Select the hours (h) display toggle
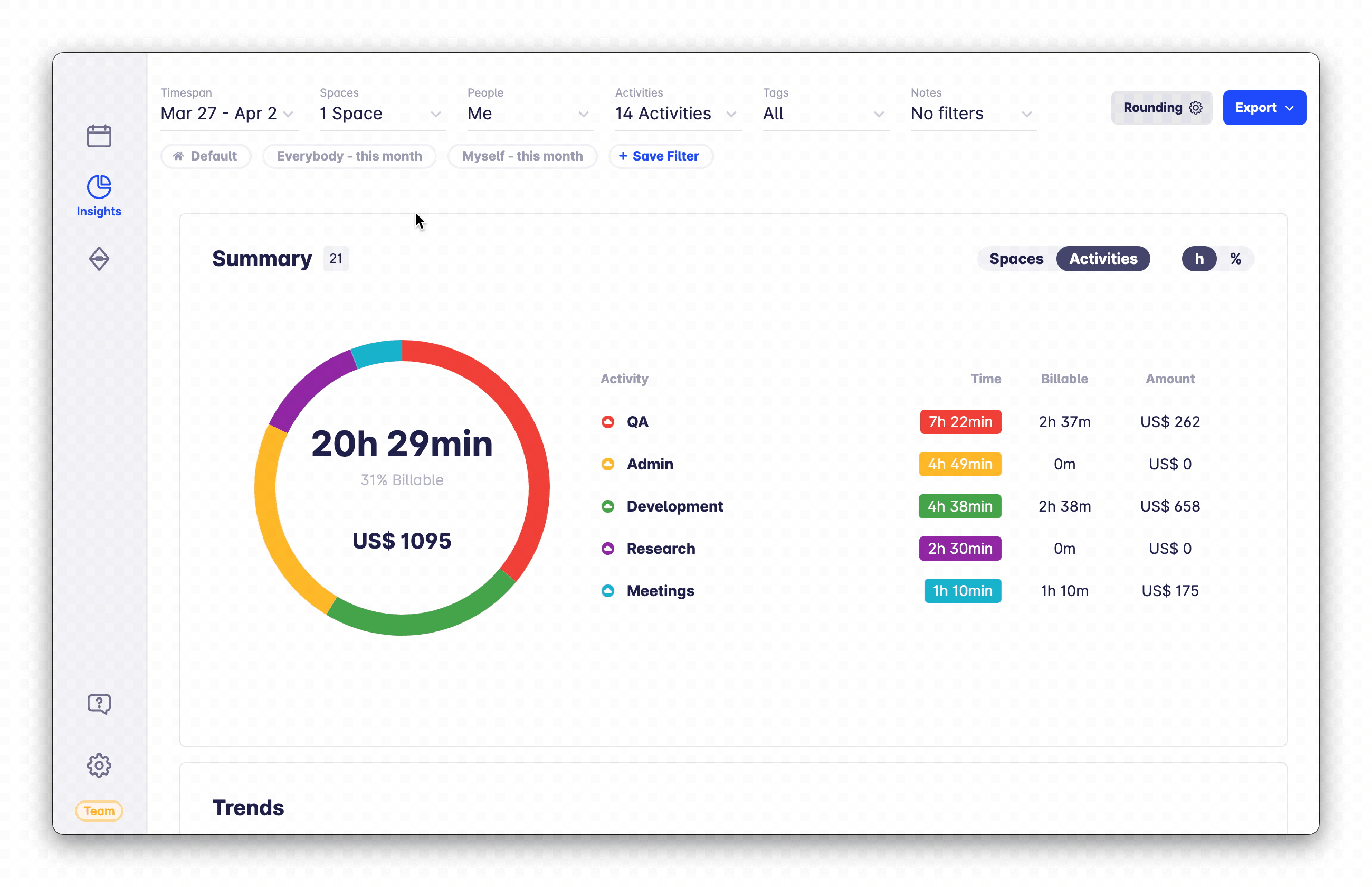 point(1199,259)
